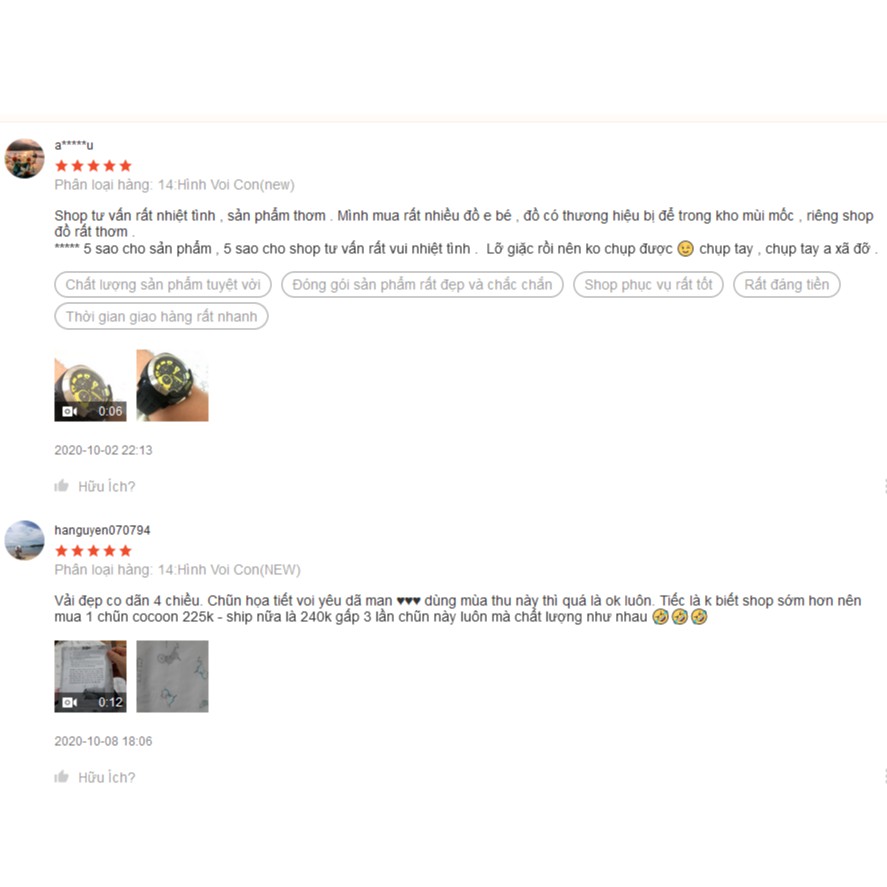The height and width of the screenshot is (887, 887).
Task: Select the 'Thời gian giao hàng rất nhanh' tag
Action: 161,316
